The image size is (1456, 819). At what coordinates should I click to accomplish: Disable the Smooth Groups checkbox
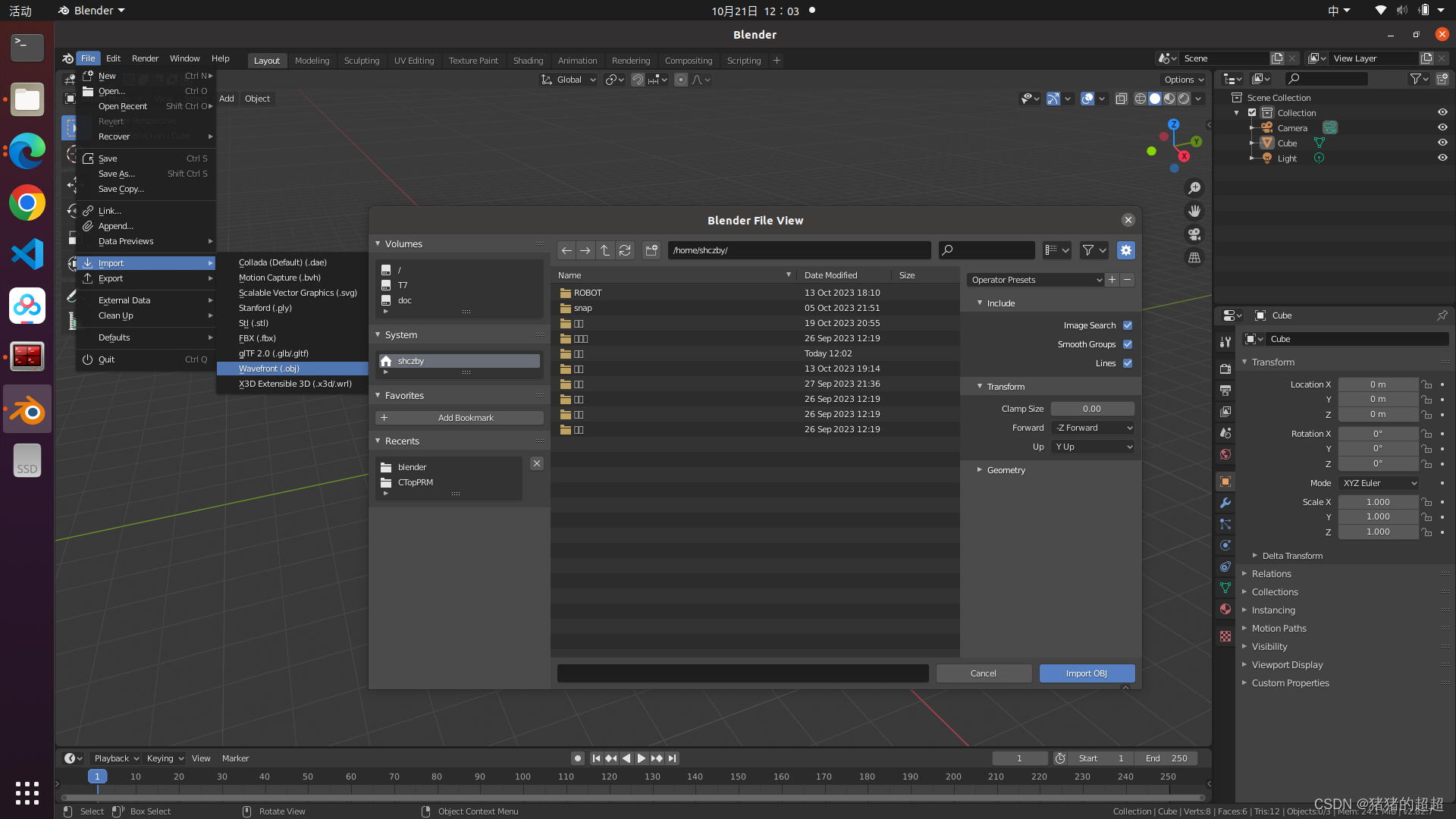1128,344
